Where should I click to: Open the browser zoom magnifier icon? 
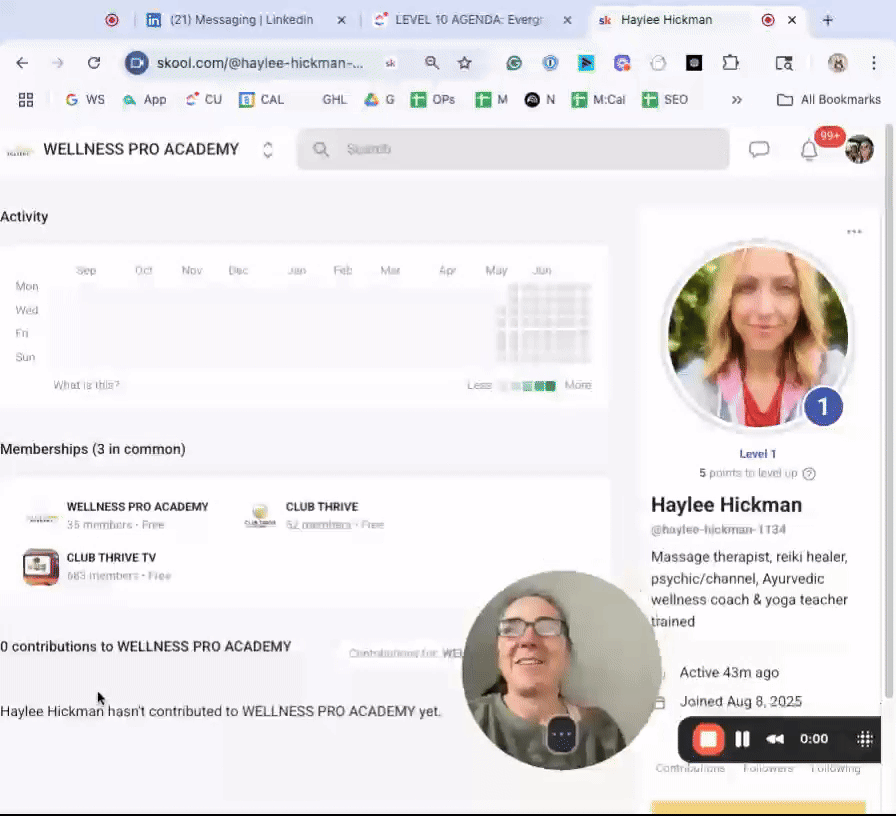[x=432, y=63]
